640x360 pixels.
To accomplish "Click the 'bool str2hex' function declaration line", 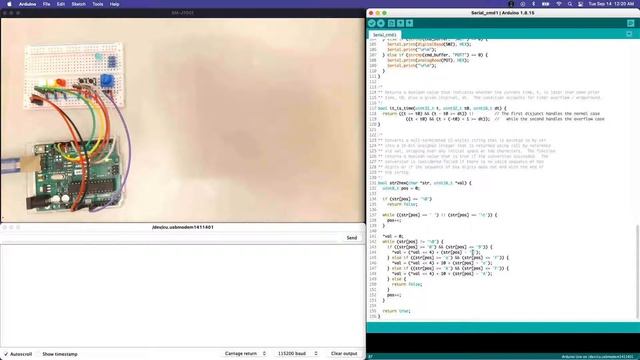I will coord(424,183).
